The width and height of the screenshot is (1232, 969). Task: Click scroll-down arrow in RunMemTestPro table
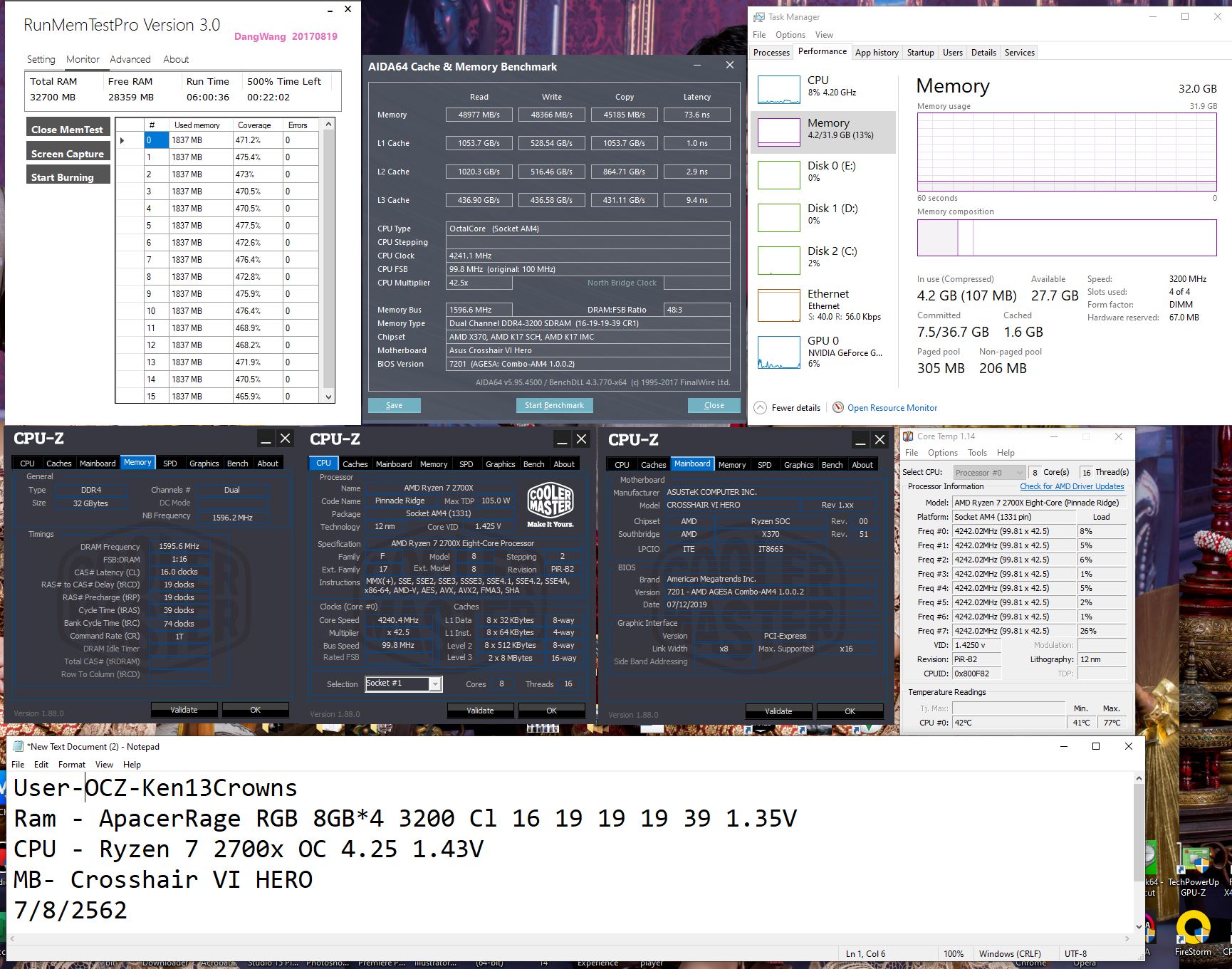coord(328,397)
